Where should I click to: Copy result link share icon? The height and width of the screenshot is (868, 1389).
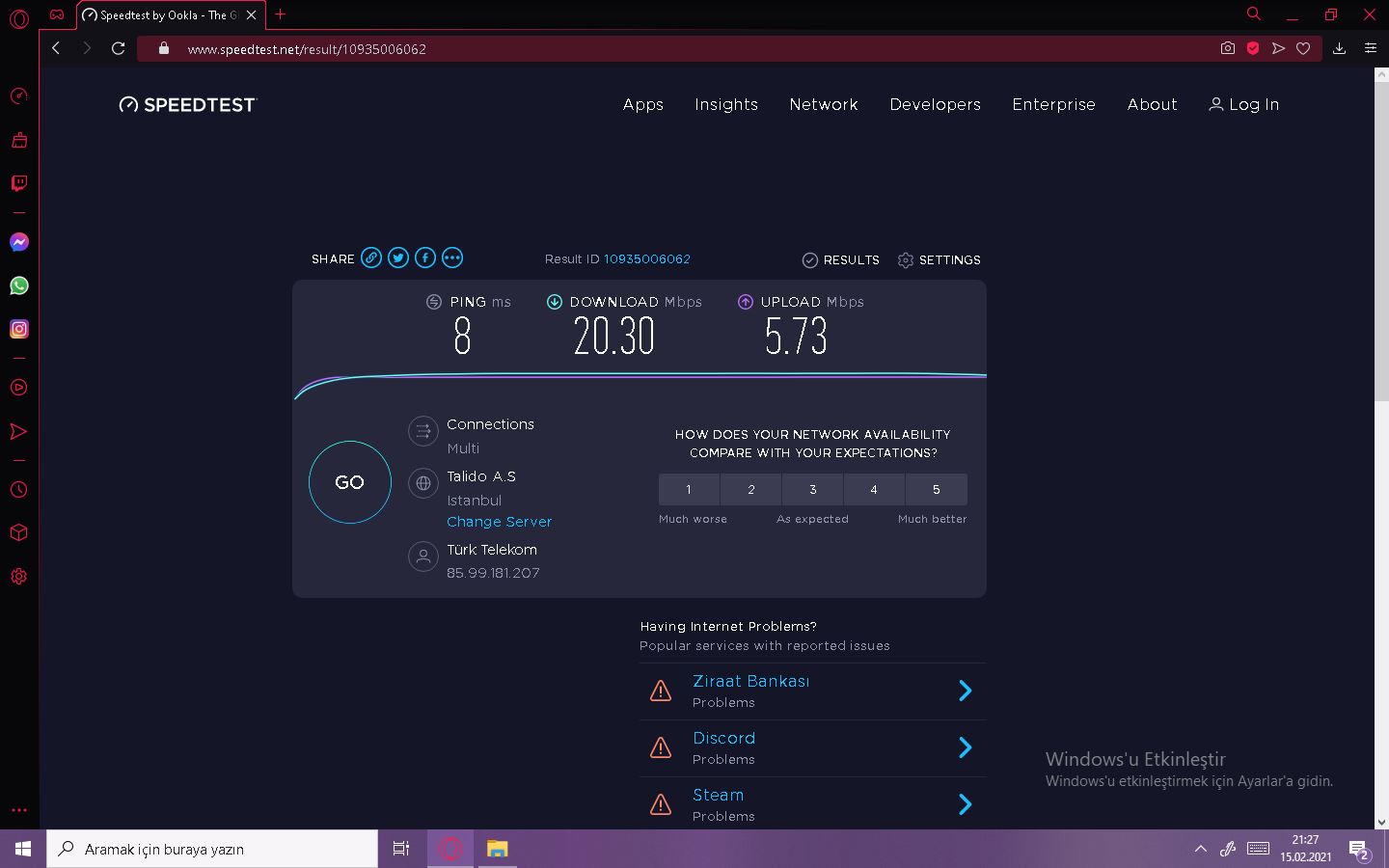[x=371, y=258]
